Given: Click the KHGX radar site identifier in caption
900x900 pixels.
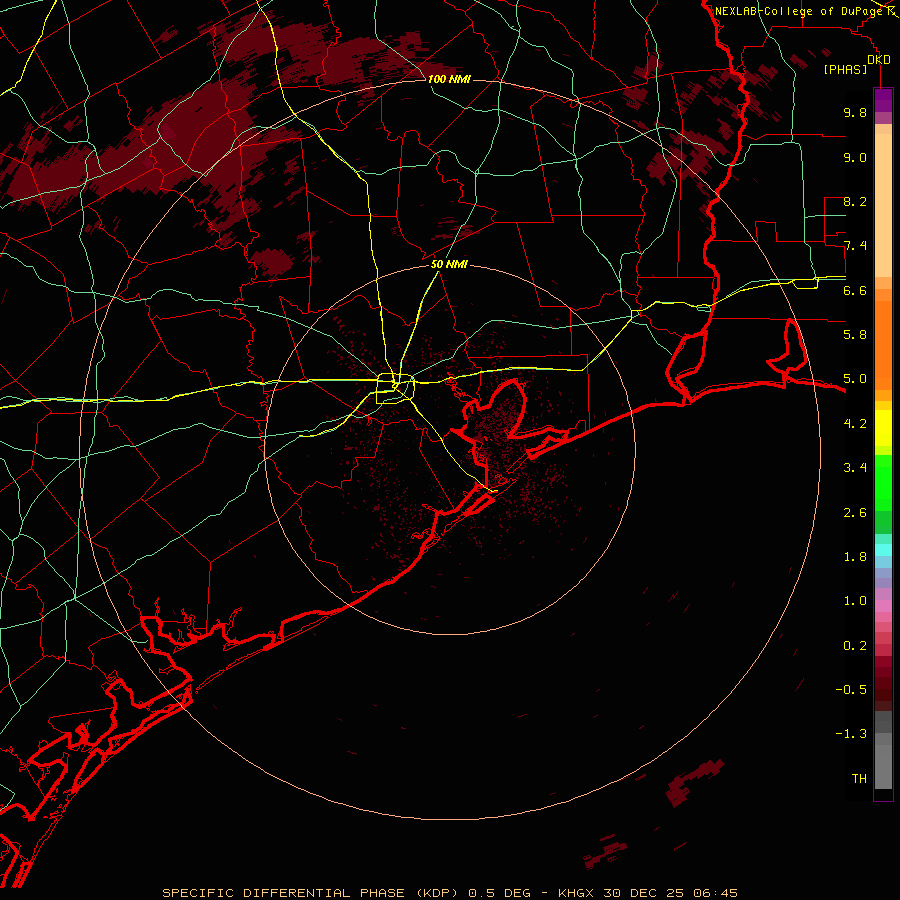Looking at the screenshot, I should [576, 893].
